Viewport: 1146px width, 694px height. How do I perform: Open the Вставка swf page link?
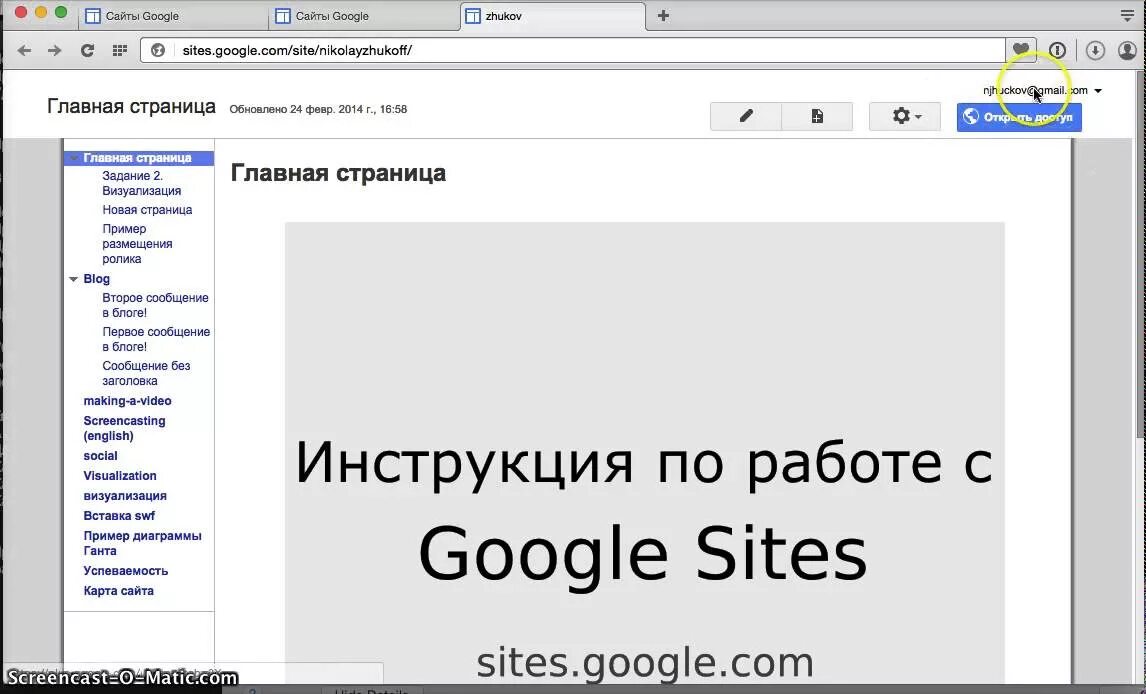(x=119, y=516)
